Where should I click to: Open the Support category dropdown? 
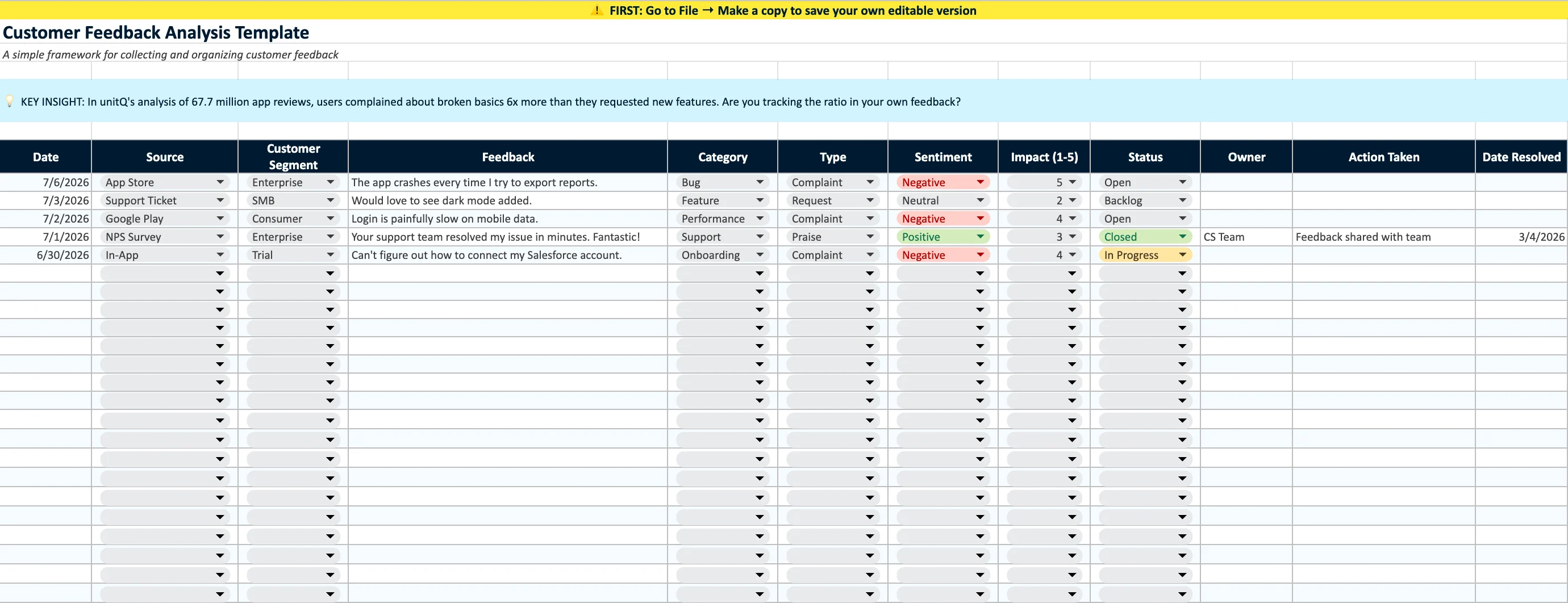[723, 237]
